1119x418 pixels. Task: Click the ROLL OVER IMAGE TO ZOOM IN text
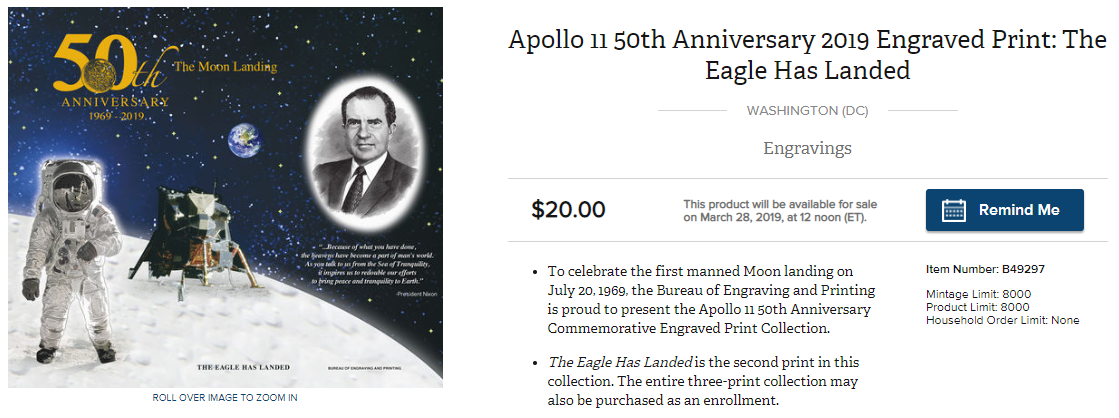[x=225, y=397]
